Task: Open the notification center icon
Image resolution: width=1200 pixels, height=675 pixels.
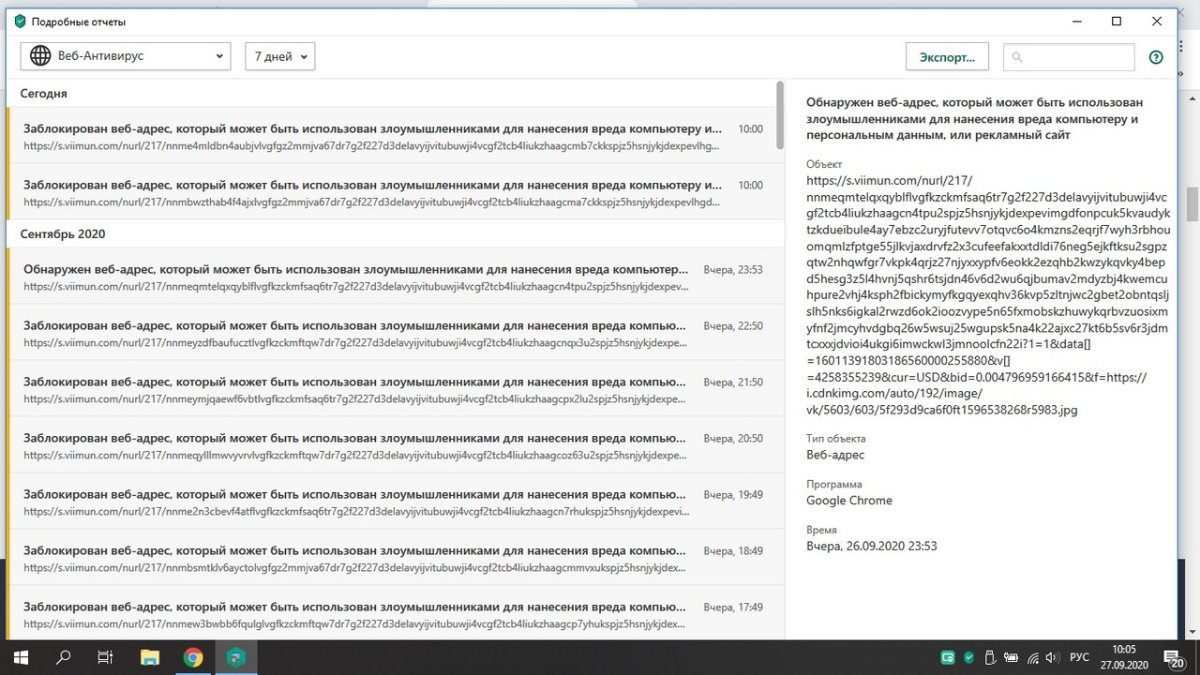Action: [1176, 658]
